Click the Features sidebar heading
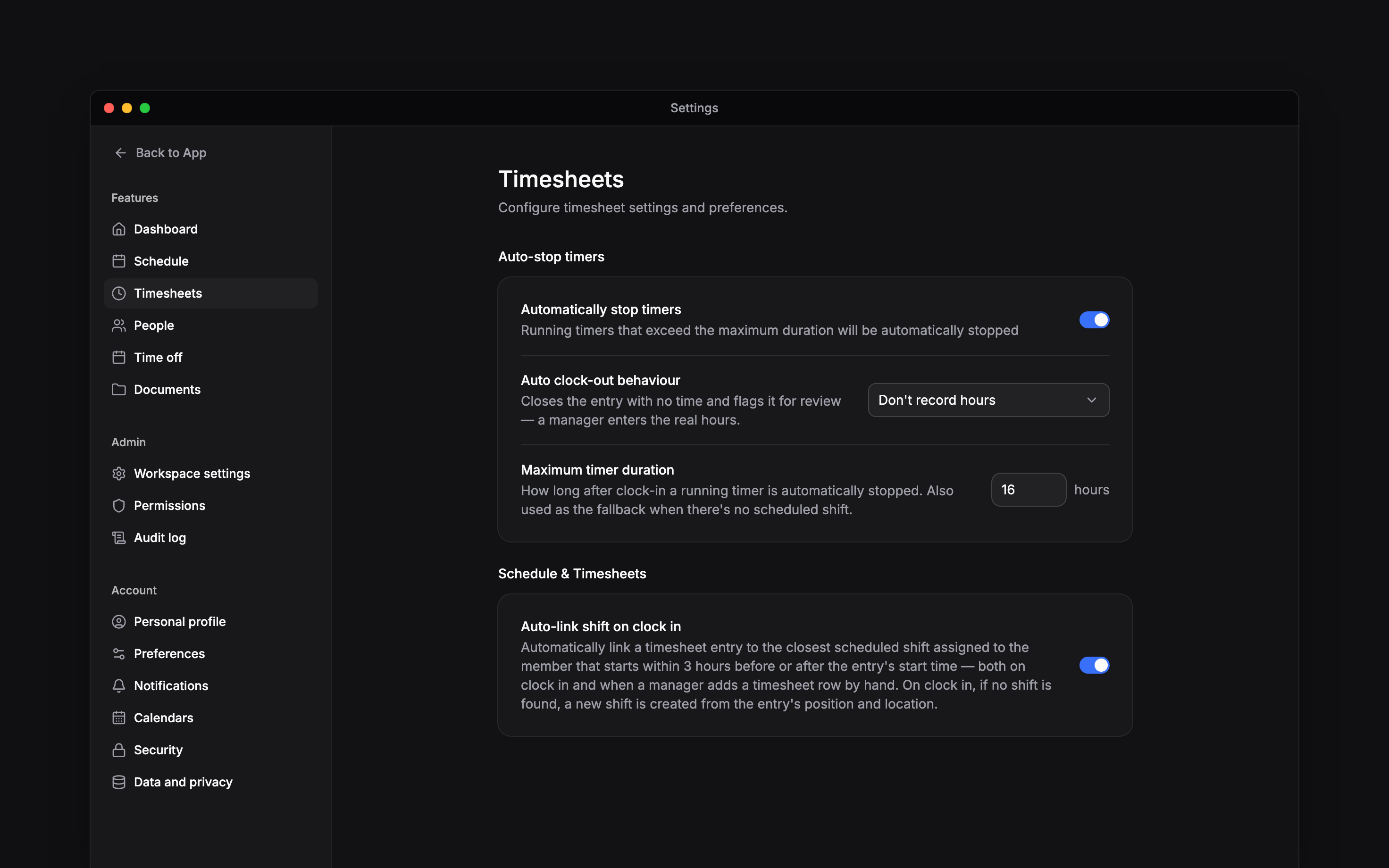 pos(134,198)
